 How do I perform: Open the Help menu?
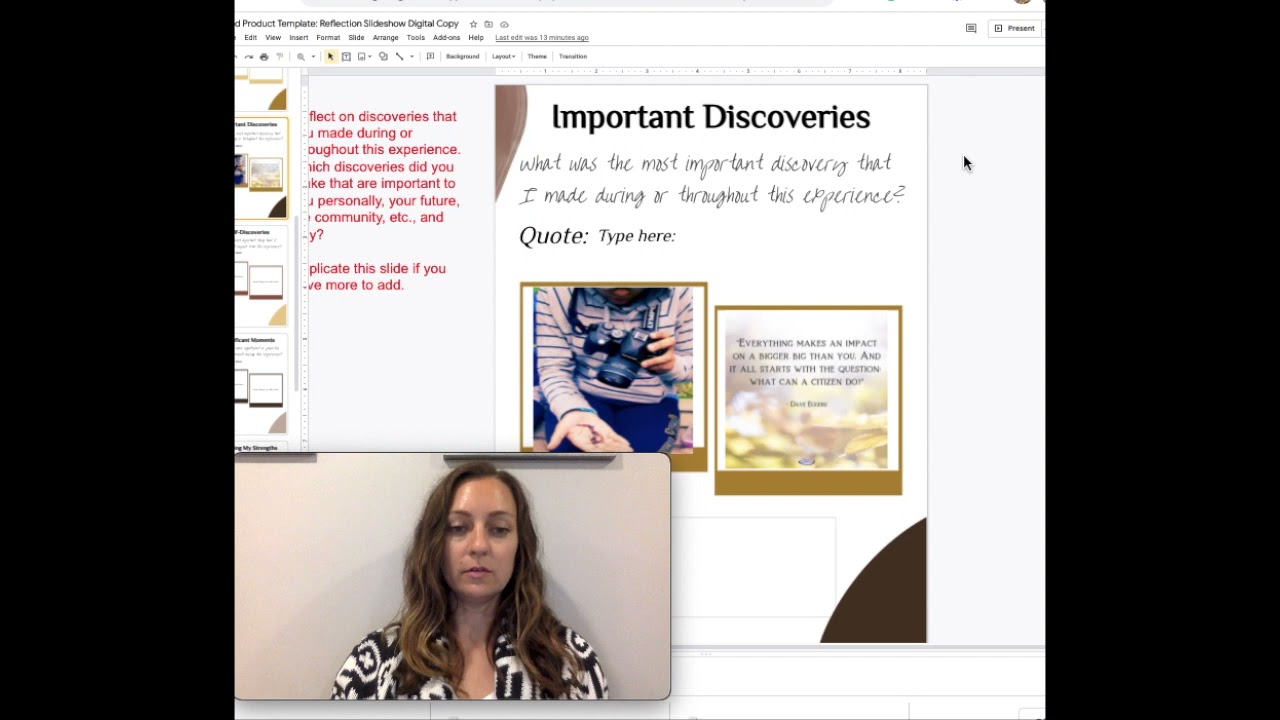[x=476, y=38]
